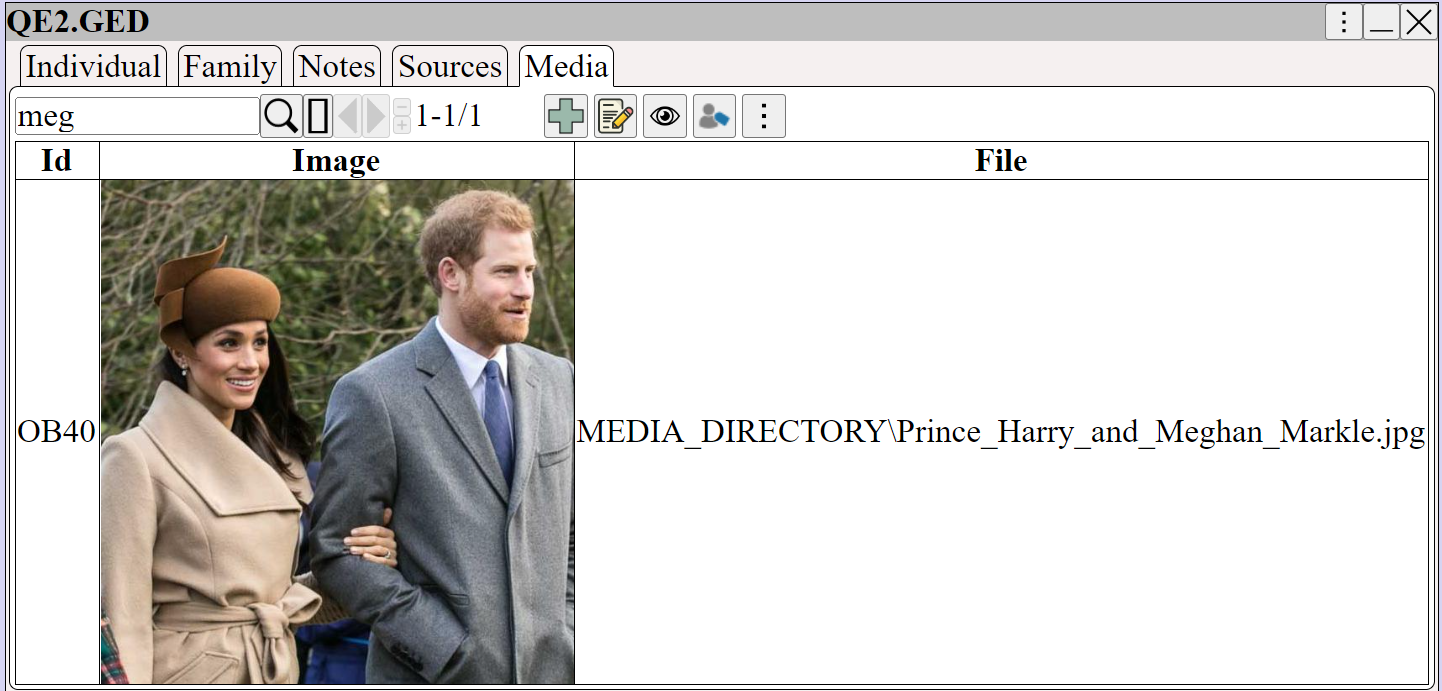Screen dimensions: 1442x691
Task: Close the QE2.GED window
Action: [x=1419, y=21]
